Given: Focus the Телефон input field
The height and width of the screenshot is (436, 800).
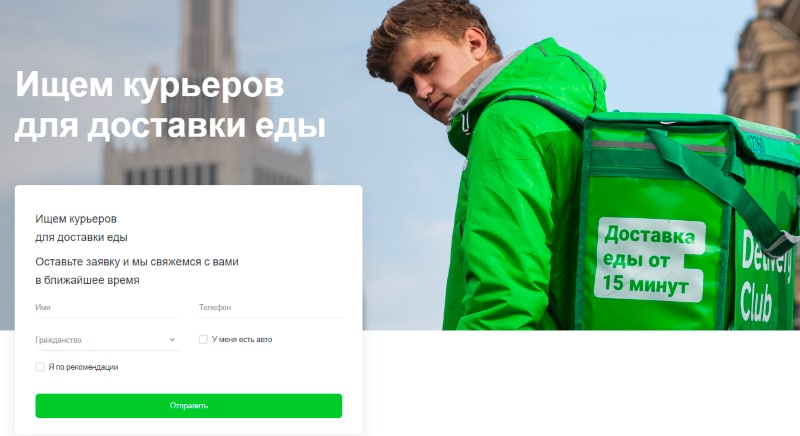Looking at the screenshot, I should [x=270, y=308].
